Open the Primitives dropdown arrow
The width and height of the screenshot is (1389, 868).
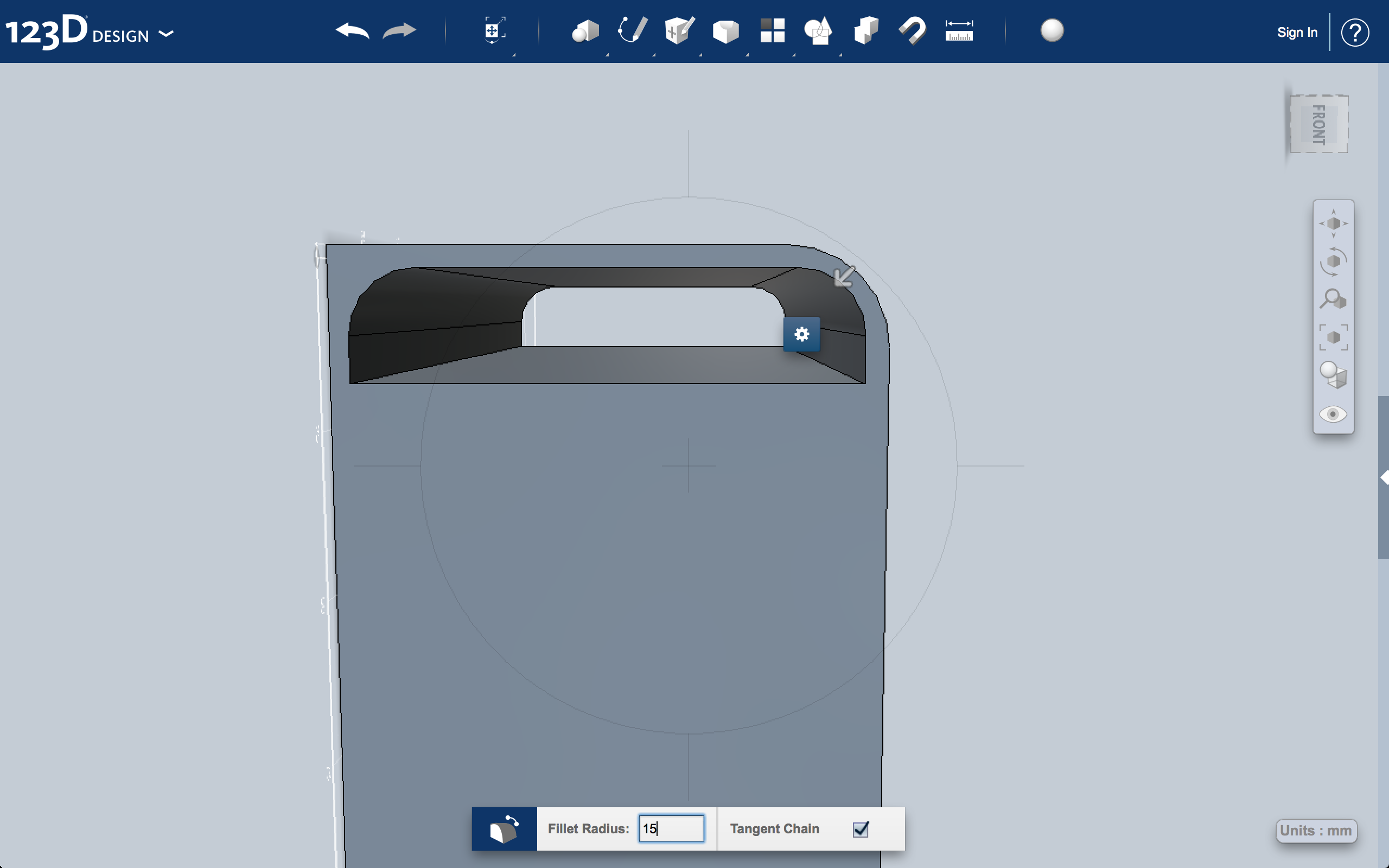point(607,56)
